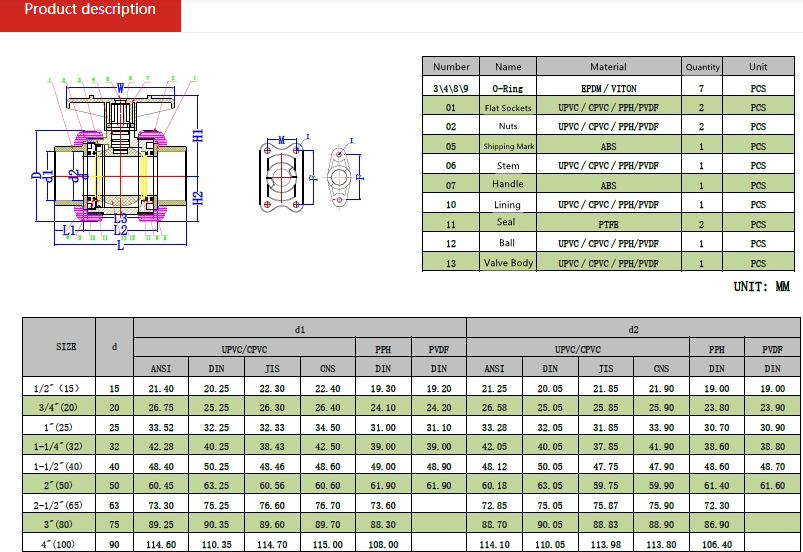Select the part number cell '3\4\8\9'
This screenshot has width=803, height=552.
[x=451, y=88]
